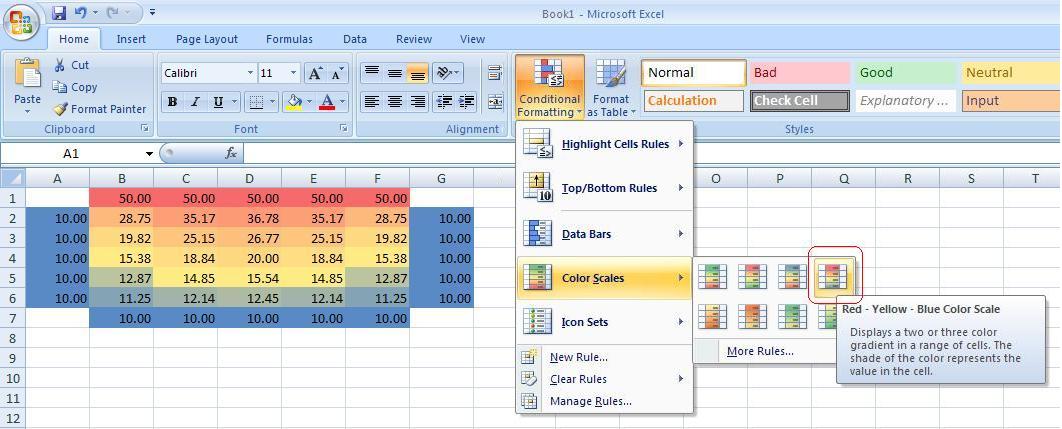Align text right in cells

(418, 102)
